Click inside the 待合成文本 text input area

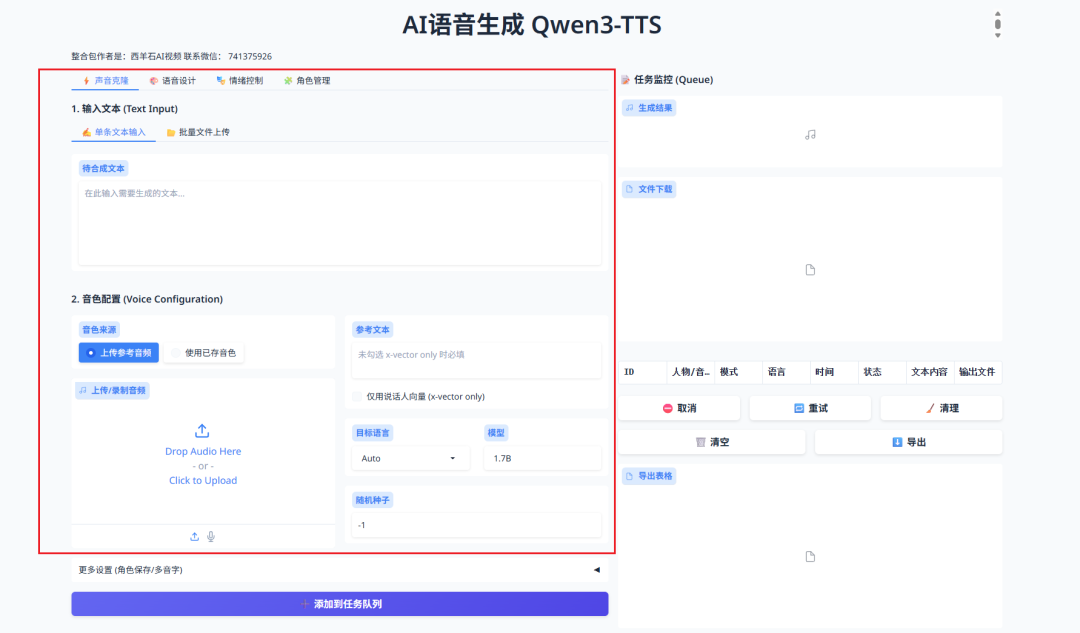[x=340, y=220]
